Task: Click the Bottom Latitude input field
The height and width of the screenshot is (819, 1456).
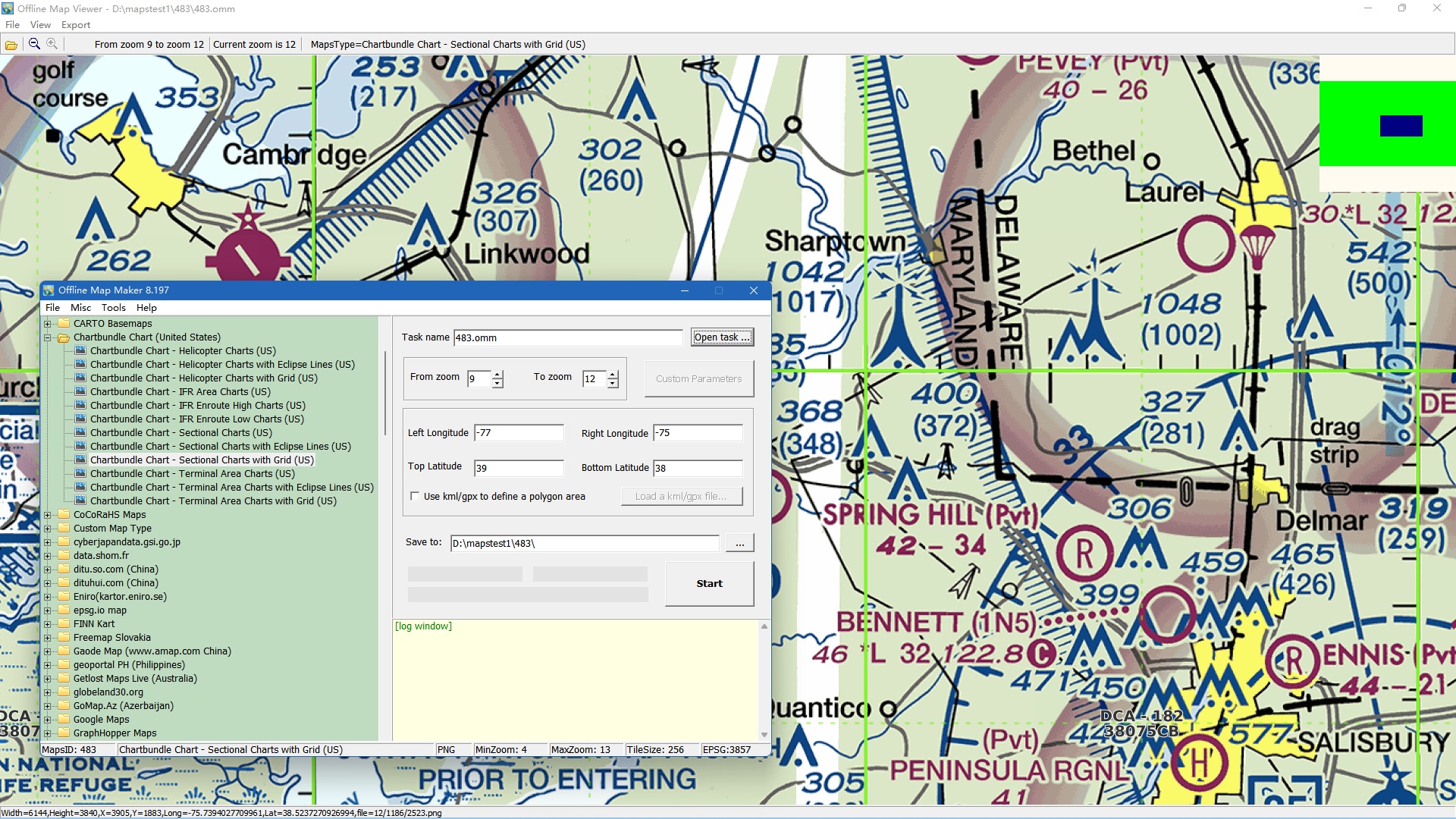Action: pos(698,469)
